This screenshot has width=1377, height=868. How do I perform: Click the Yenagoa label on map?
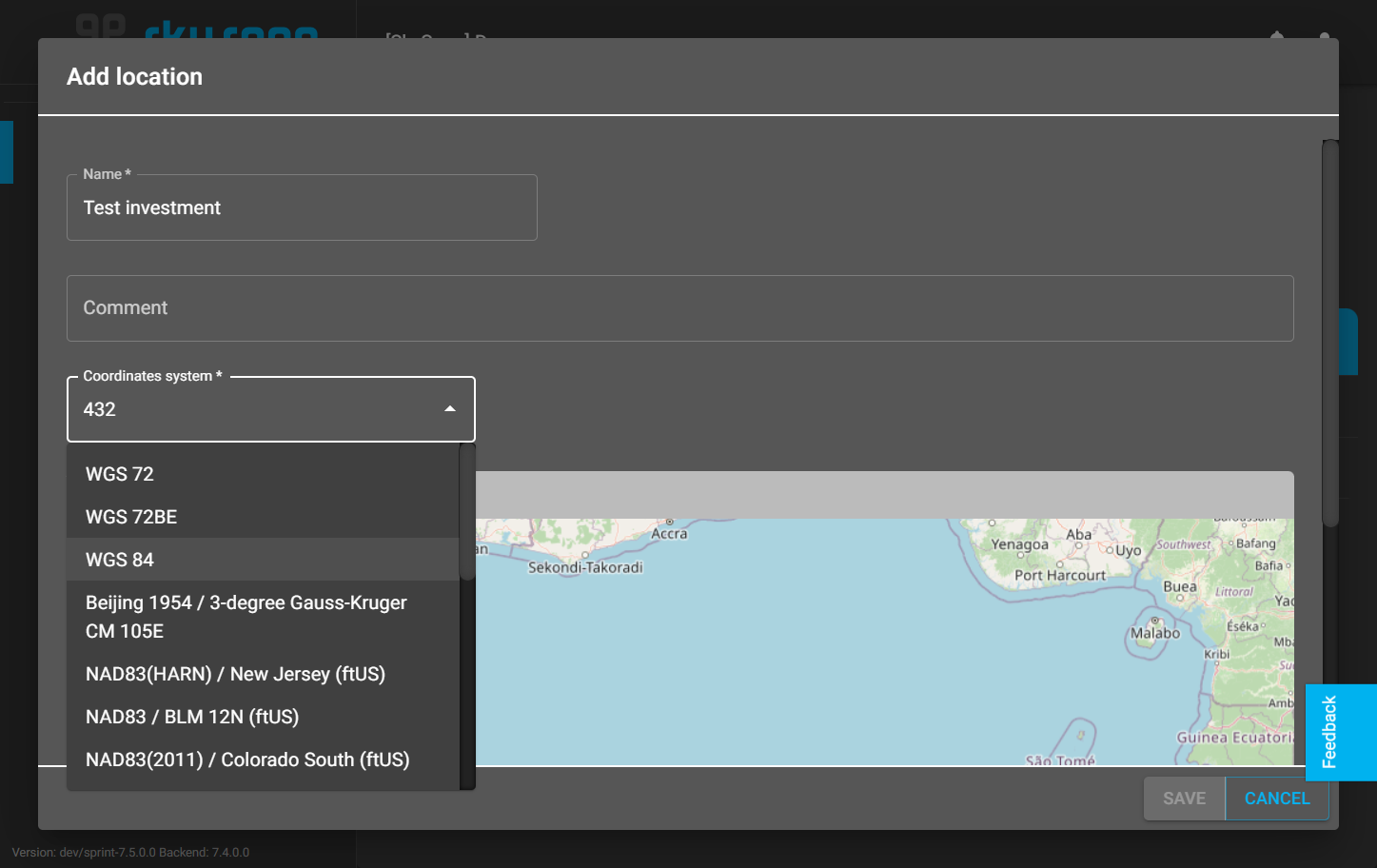[x=1019, y=544]
